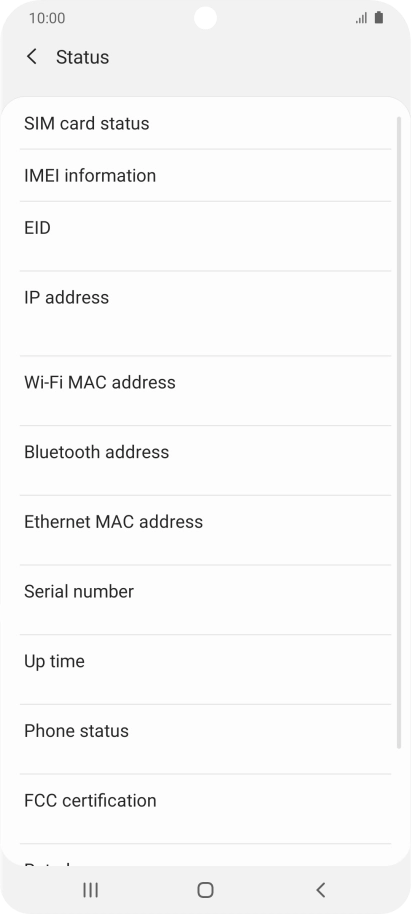The height and width of the screenshot is (914, 411).
Task: Select the Up time row
Action: click(205, 670)
